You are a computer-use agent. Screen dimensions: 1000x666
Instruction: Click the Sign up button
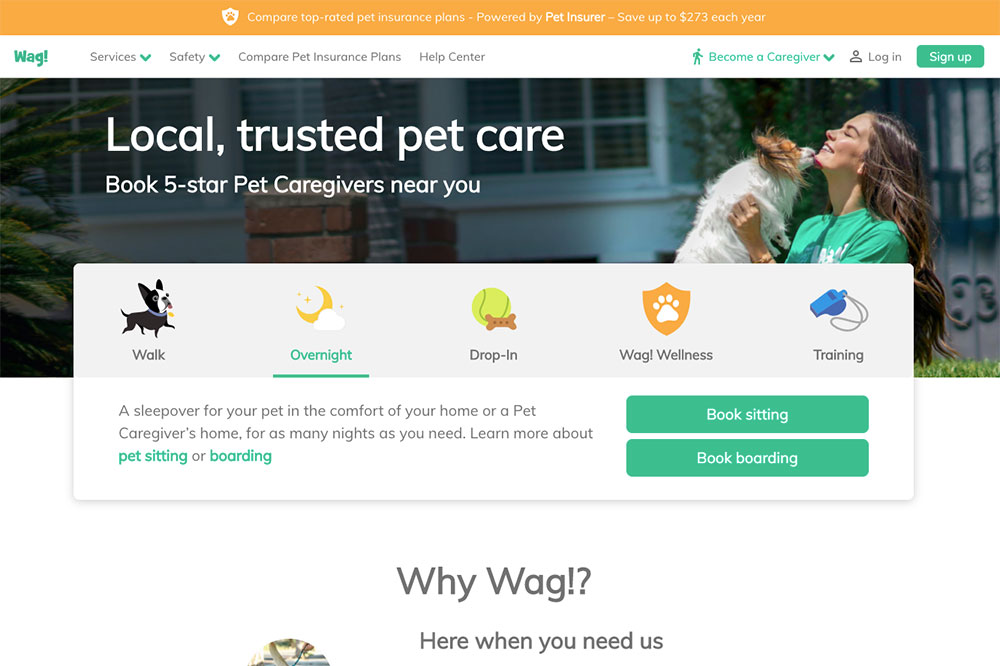950,57
